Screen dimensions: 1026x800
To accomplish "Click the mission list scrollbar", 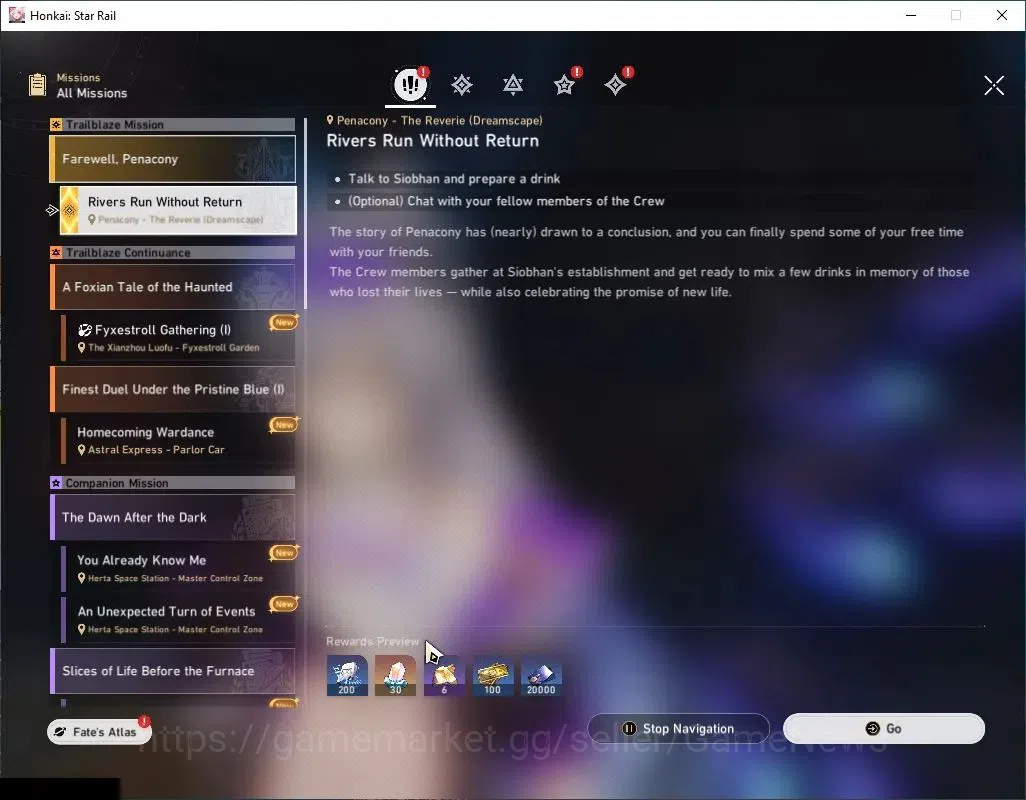I will [306, 213].
